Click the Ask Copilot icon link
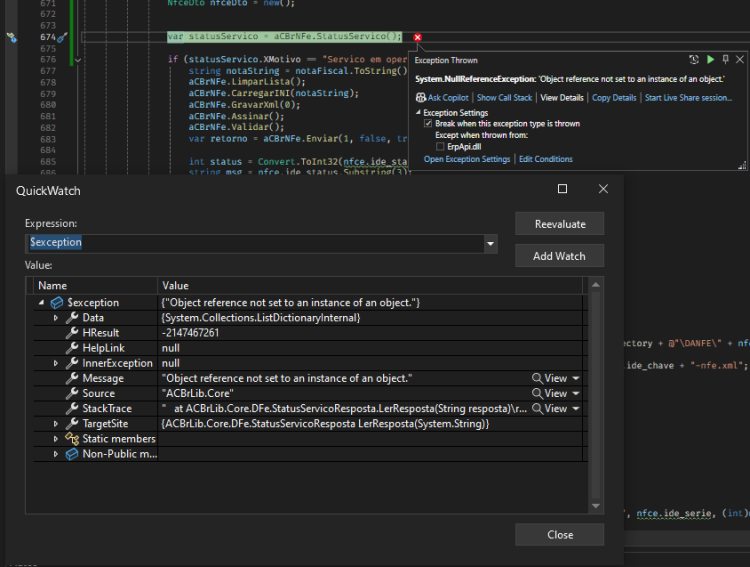This screenshot has width=750, height=567. (442, 98)
